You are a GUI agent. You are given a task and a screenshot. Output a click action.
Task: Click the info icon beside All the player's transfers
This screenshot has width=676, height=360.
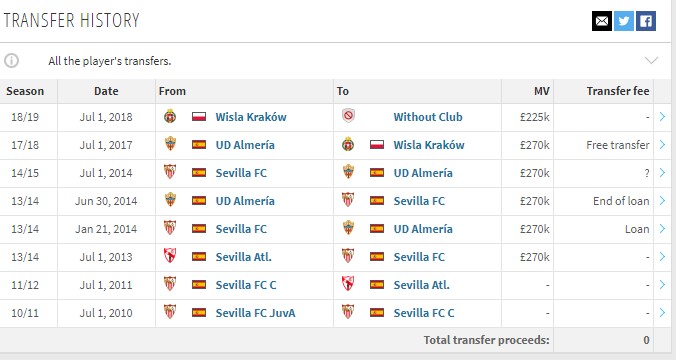[12, 60]
